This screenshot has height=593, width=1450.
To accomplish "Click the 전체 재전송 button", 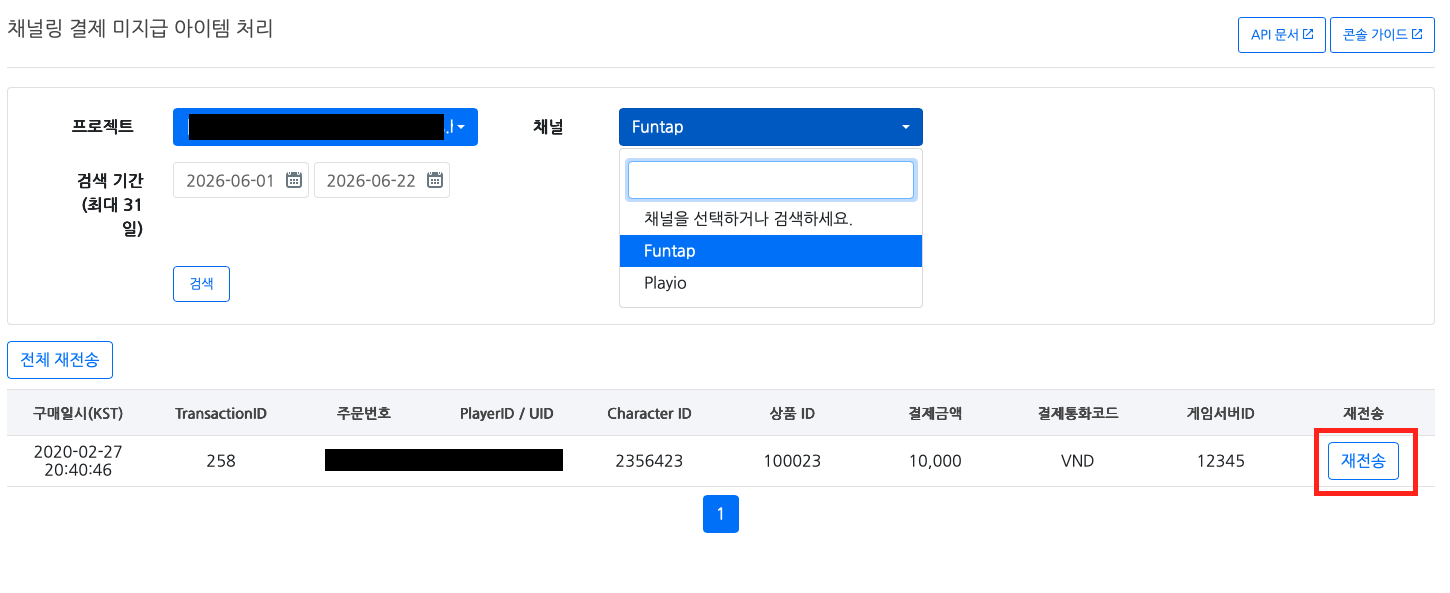I will click(60, 360).
